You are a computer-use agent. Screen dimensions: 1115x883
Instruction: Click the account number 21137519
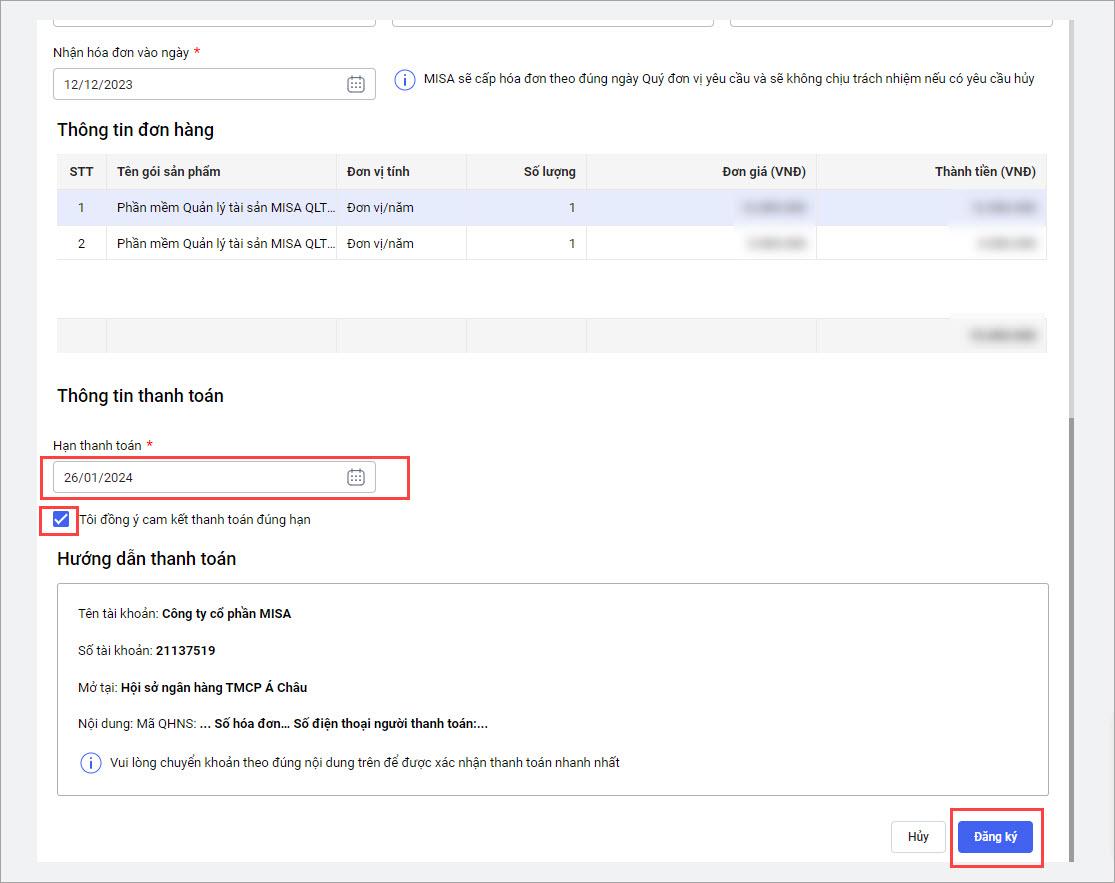pyautogui.click(x=186, y=651)
